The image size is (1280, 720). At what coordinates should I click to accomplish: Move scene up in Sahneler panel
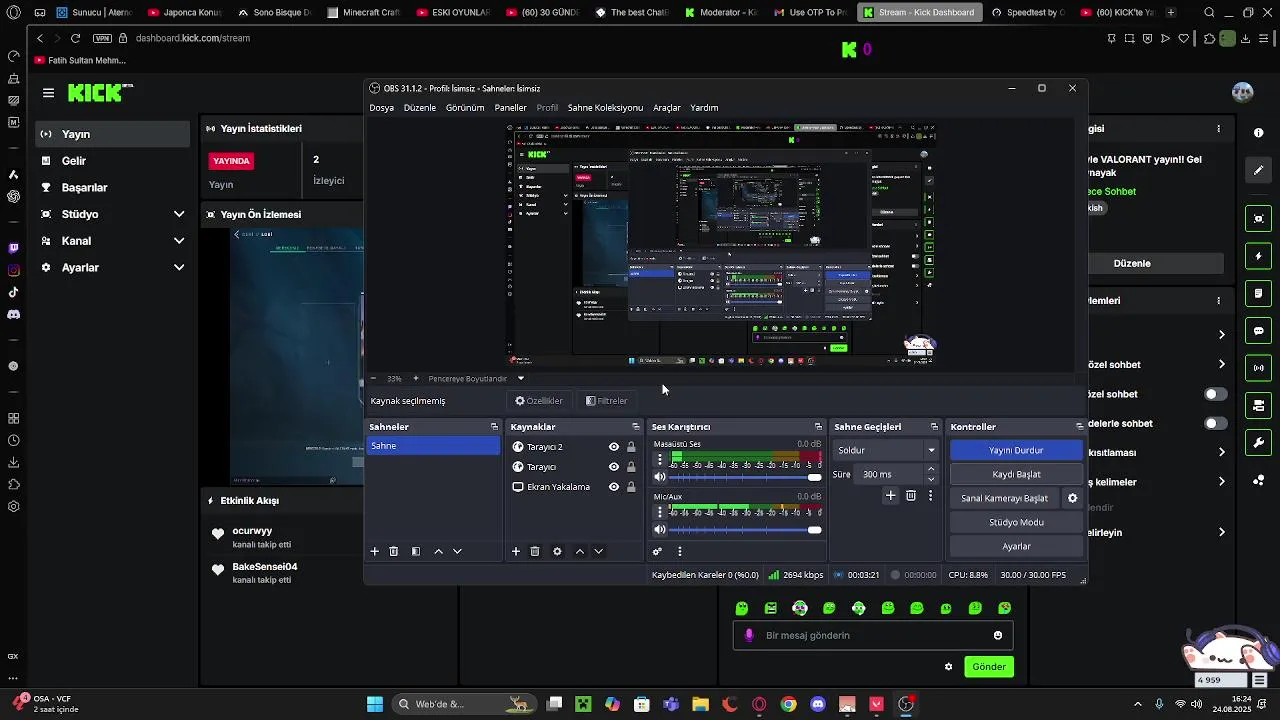click(x=438, y=551)
